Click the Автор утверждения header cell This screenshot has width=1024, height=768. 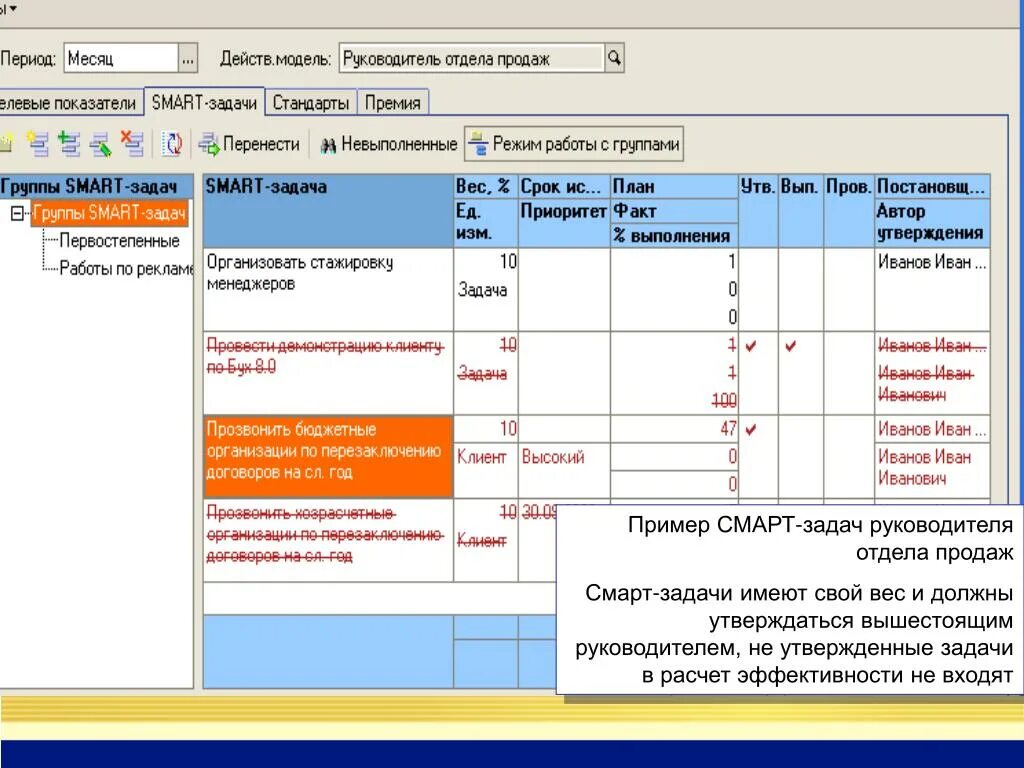click(932, 223)
